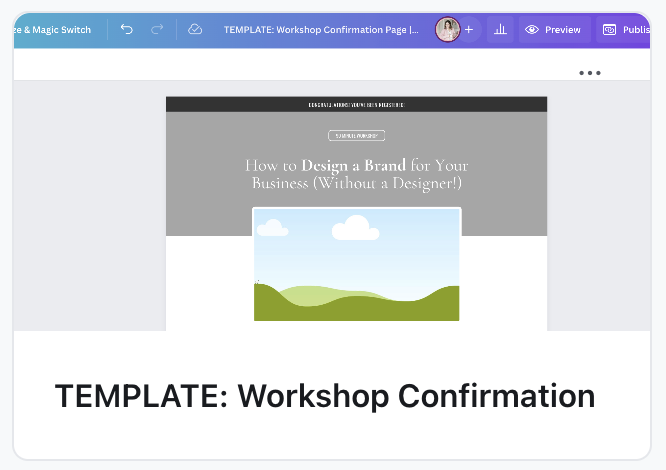Check the cloud save status icon
This screenshot has width=666, height=470.
click(195, 30)
